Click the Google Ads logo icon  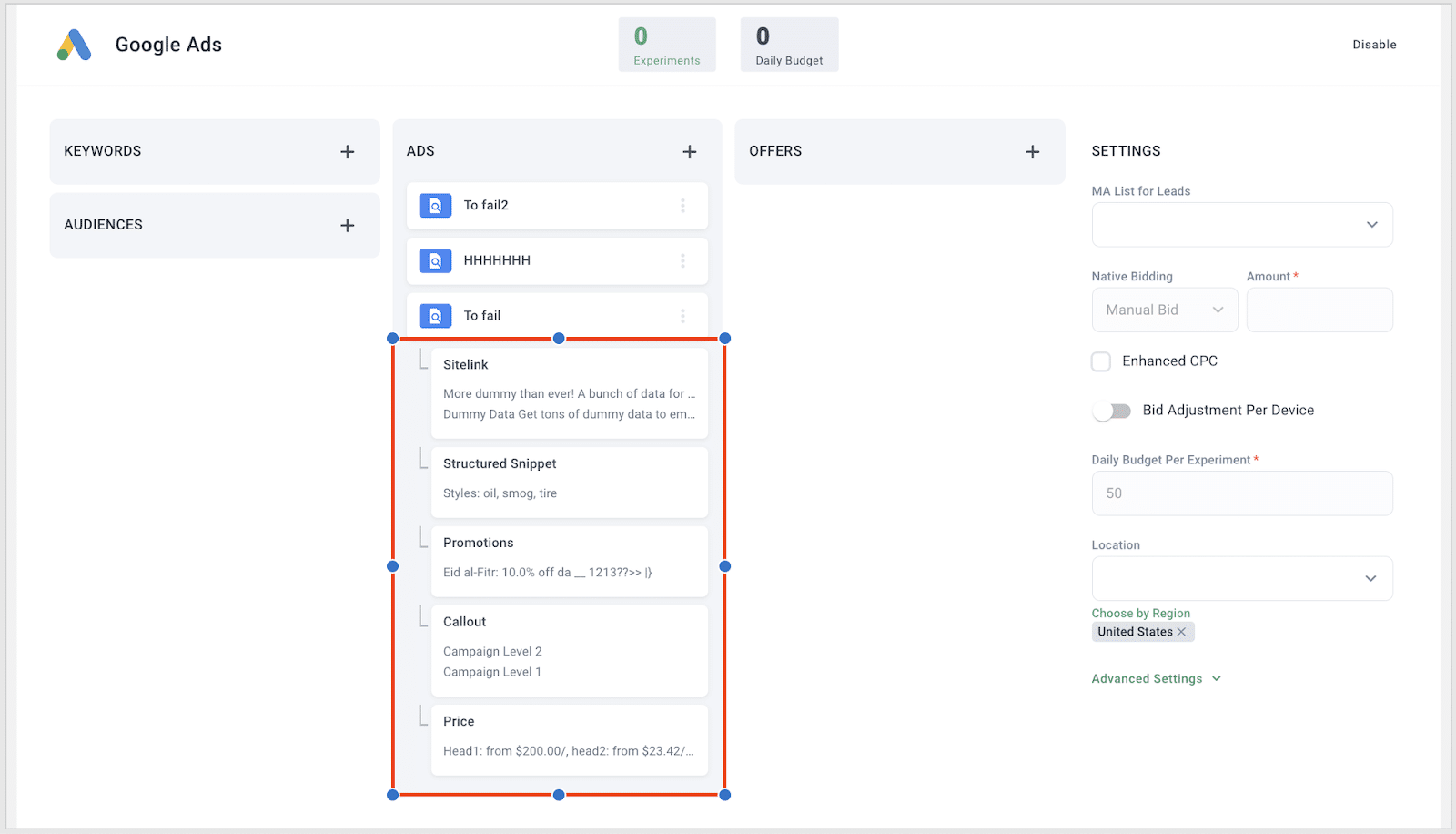point(74,45)
